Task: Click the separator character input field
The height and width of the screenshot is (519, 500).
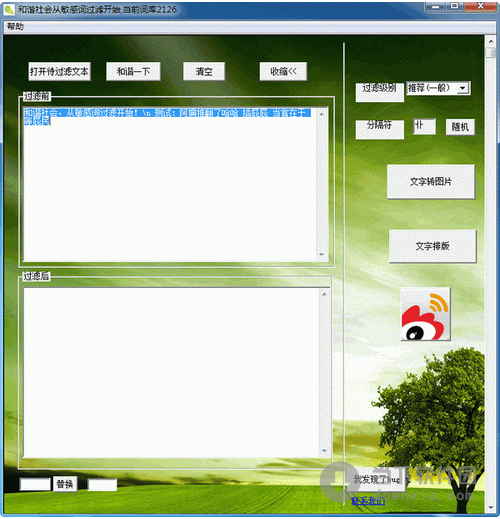Action: pos(424,126)
